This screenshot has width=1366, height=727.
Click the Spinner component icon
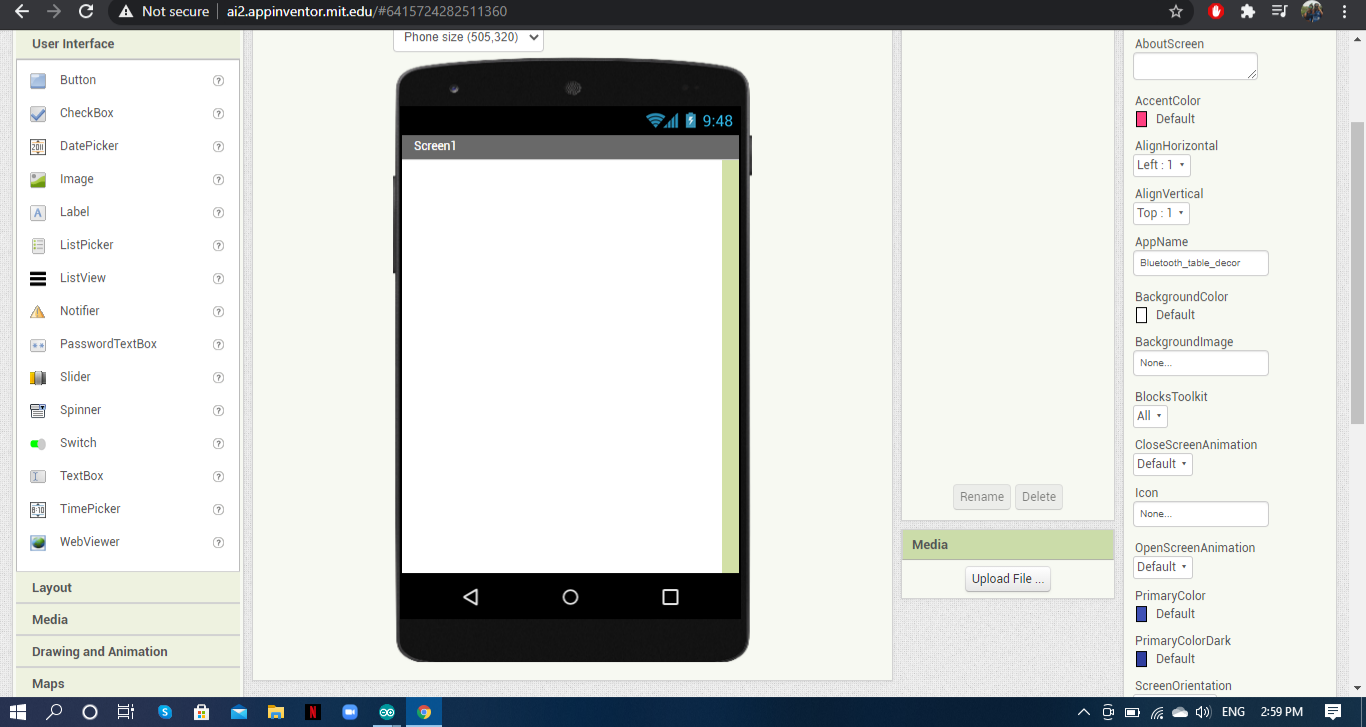coord(38,411)
